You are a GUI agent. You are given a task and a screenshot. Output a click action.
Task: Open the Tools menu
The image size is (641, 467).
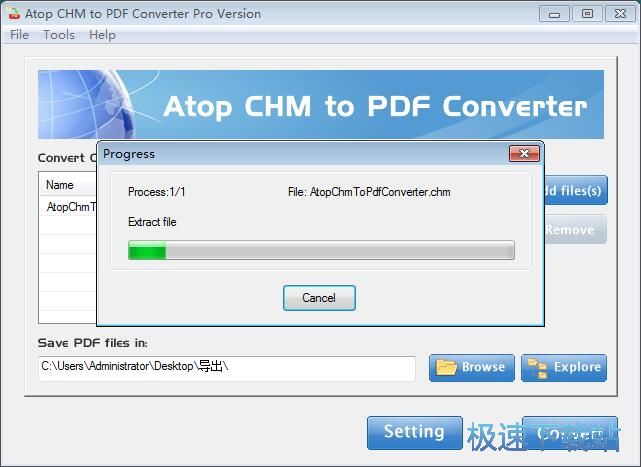pos(59,35)
